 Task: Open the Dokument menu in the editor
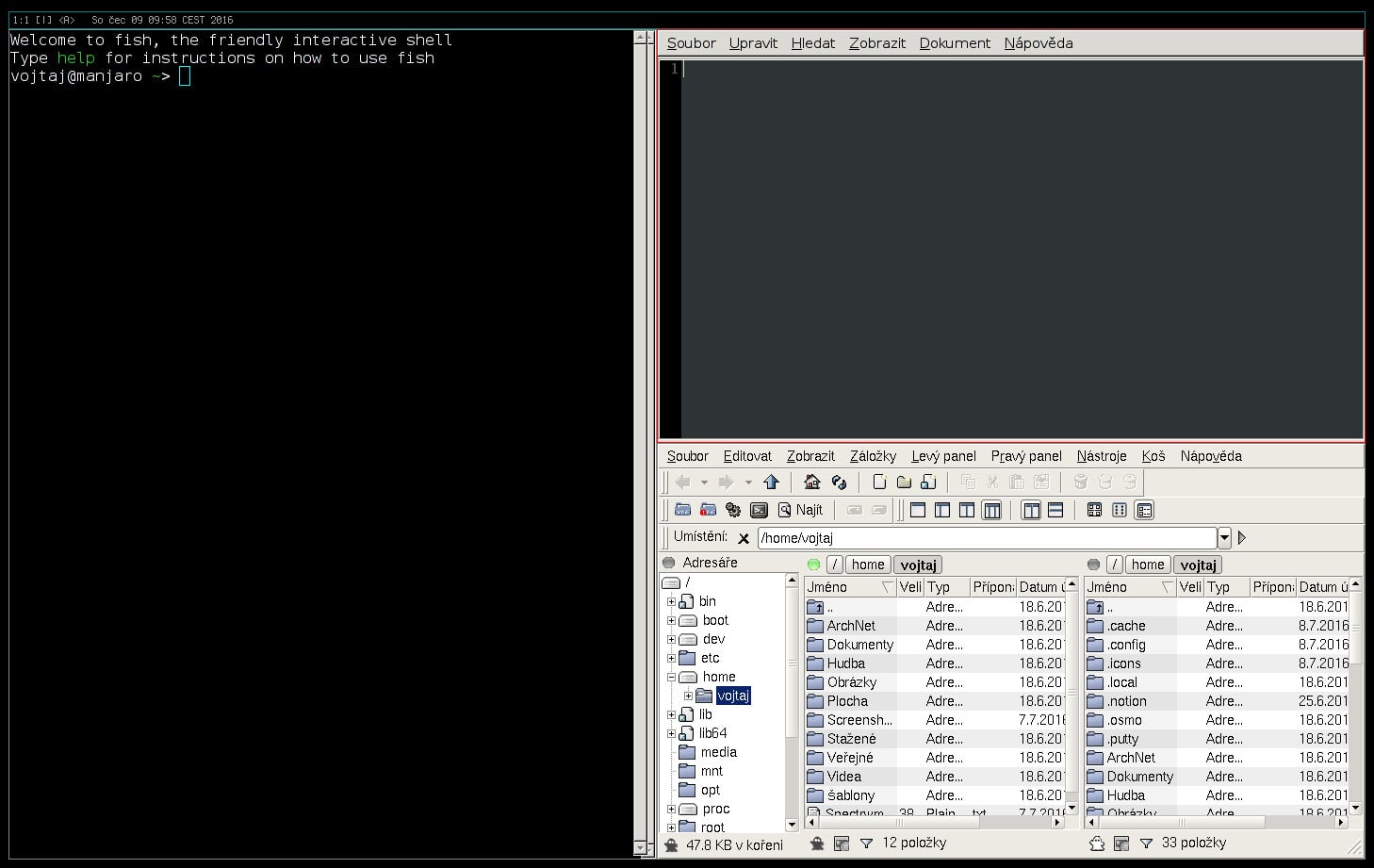[x=955, y=43]
